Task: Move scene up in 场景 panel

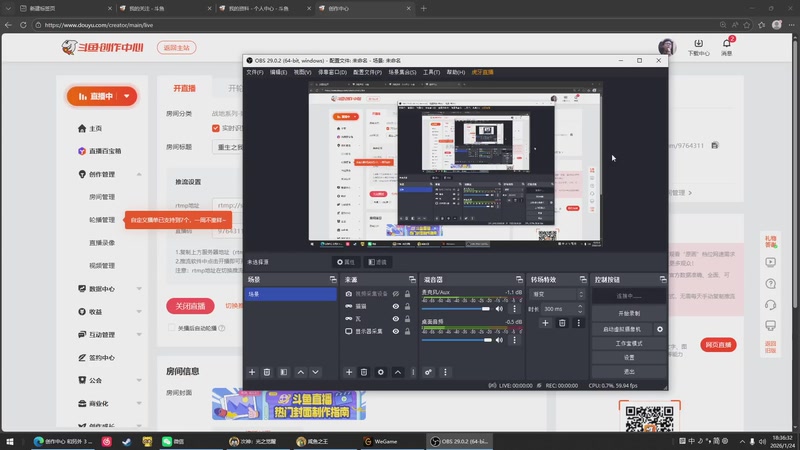Action: (301, 372)
